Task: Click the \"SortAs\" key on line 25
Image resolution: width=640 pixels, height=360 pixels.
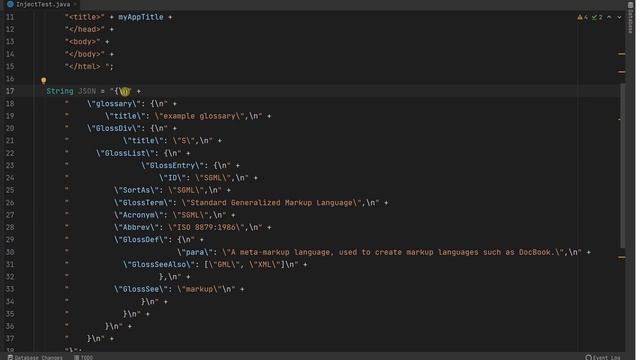Action: click(136, 190)
